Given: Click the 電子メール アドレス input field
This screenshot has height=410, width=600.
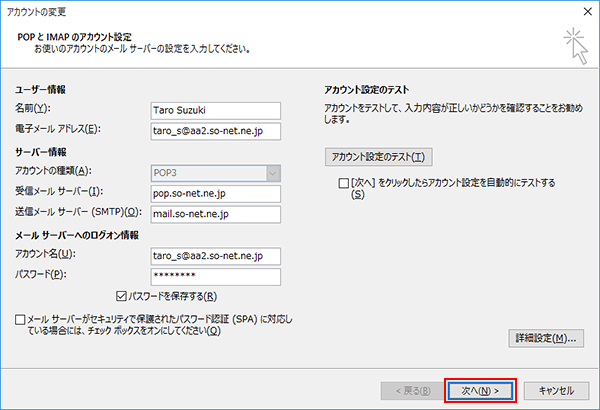Looking at the screenshot, I should tap(214, 130).
